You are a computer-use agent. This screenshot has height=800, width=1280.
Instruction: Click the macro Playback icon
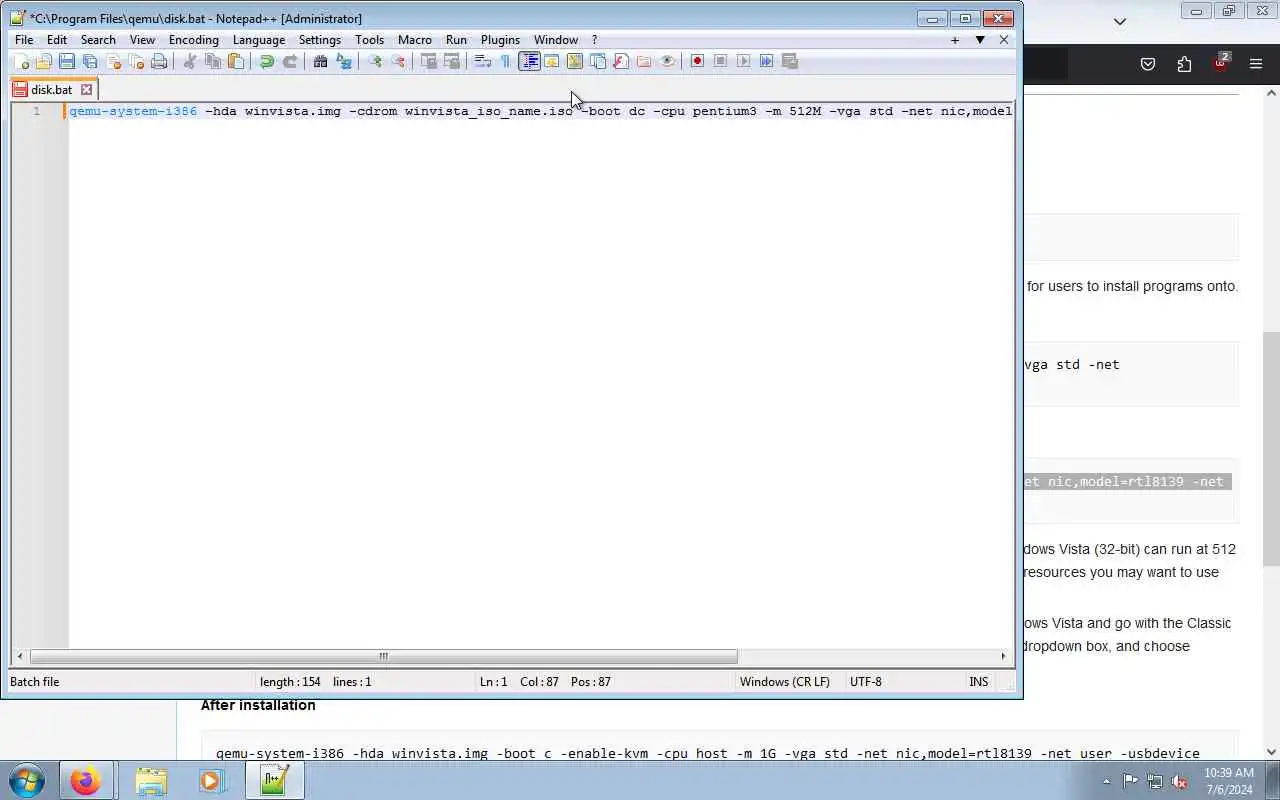click(743, 61)
